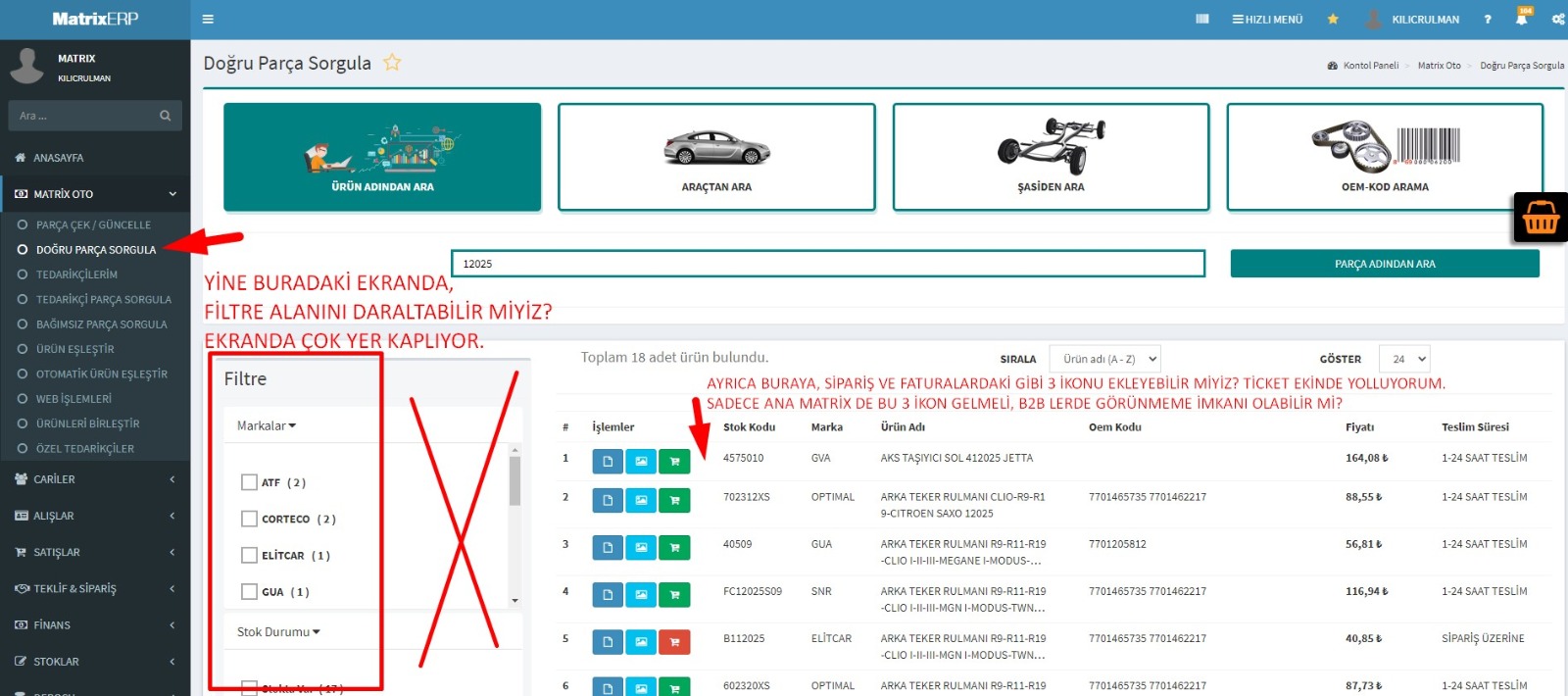Click the red cart icon for row 5
Image resolution: width=1568 pixels, height=696 pixels.
pyautogui.click(x=674, y=641)
